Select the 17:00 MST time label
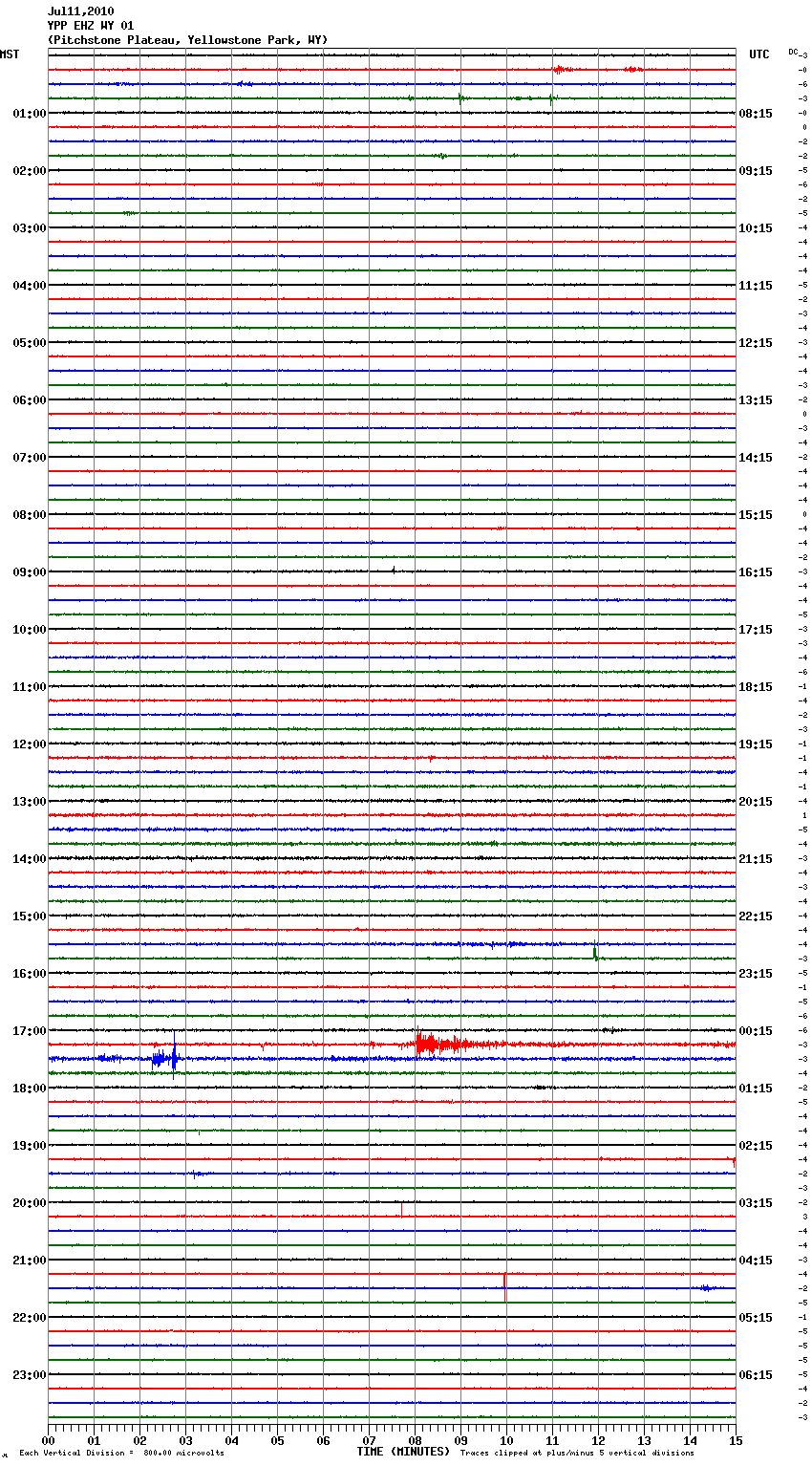Viewport: 812px width, 1466px height. [x=29, y=1031]
